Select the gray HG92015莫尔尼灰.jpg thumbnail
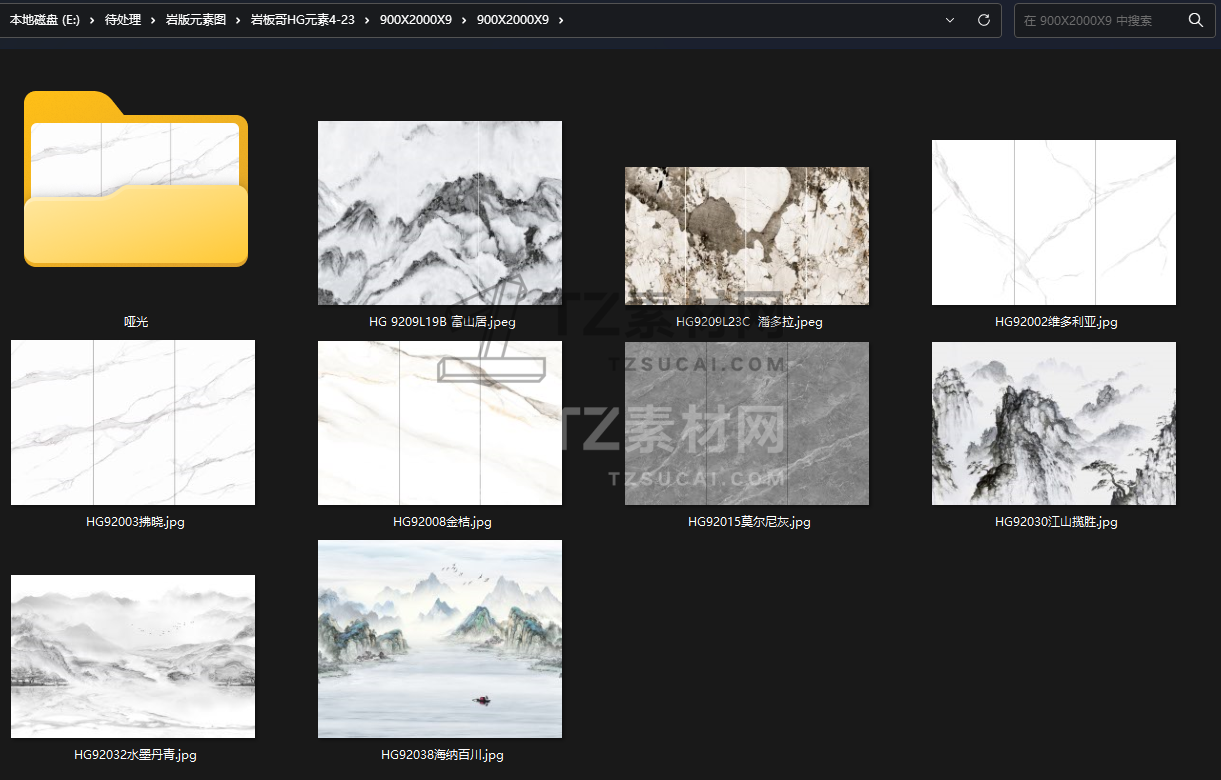This screenshot has width=1221, height=780. (x=746, y=423)
